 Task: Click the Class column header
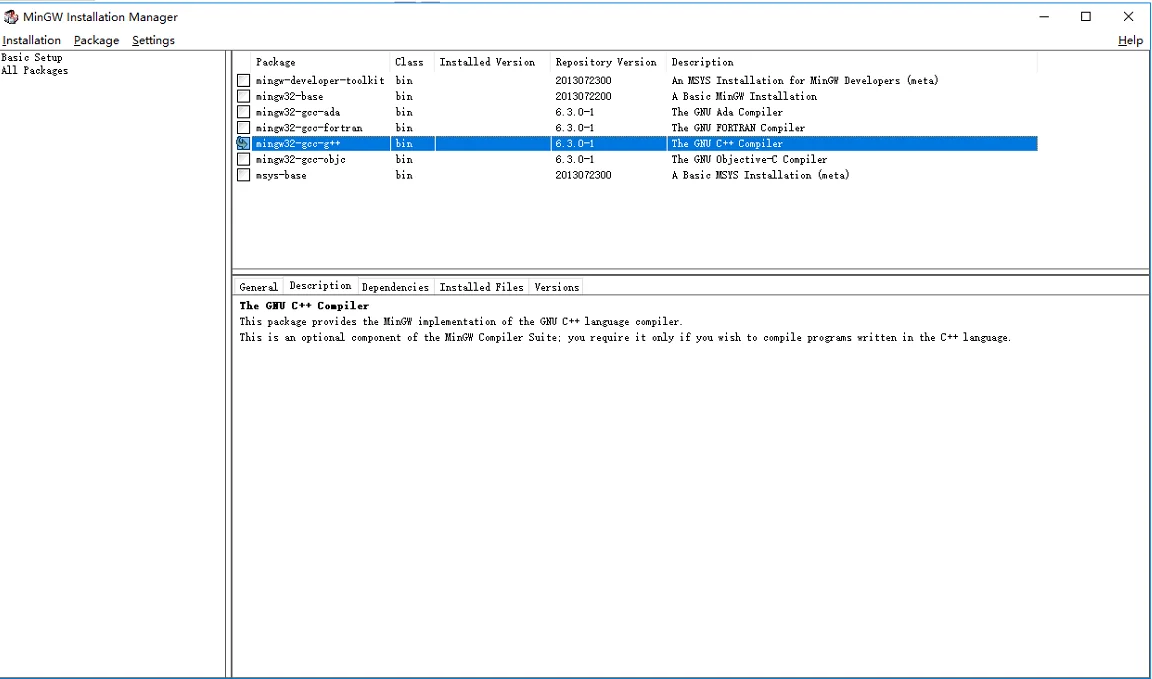[412, 62]
